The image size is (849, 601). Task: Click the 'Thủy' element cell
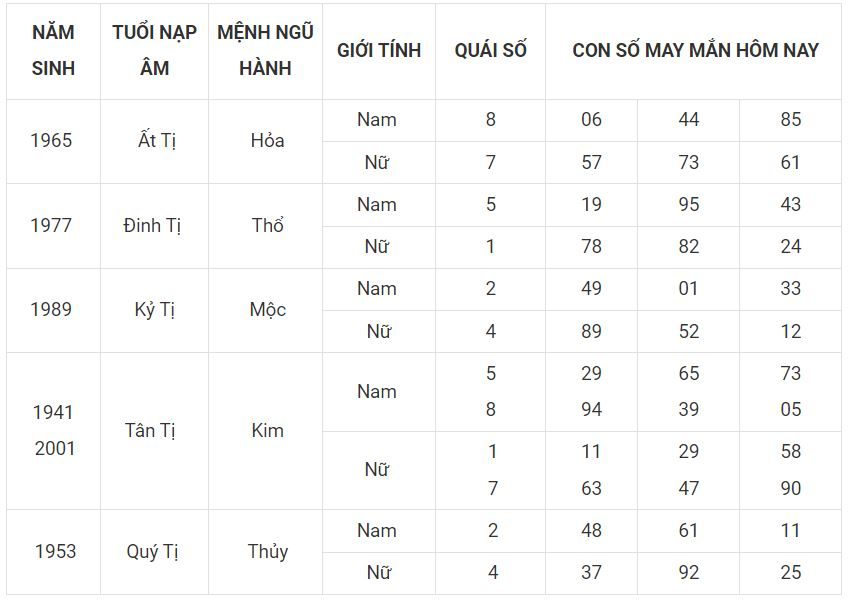coord(267,552)
